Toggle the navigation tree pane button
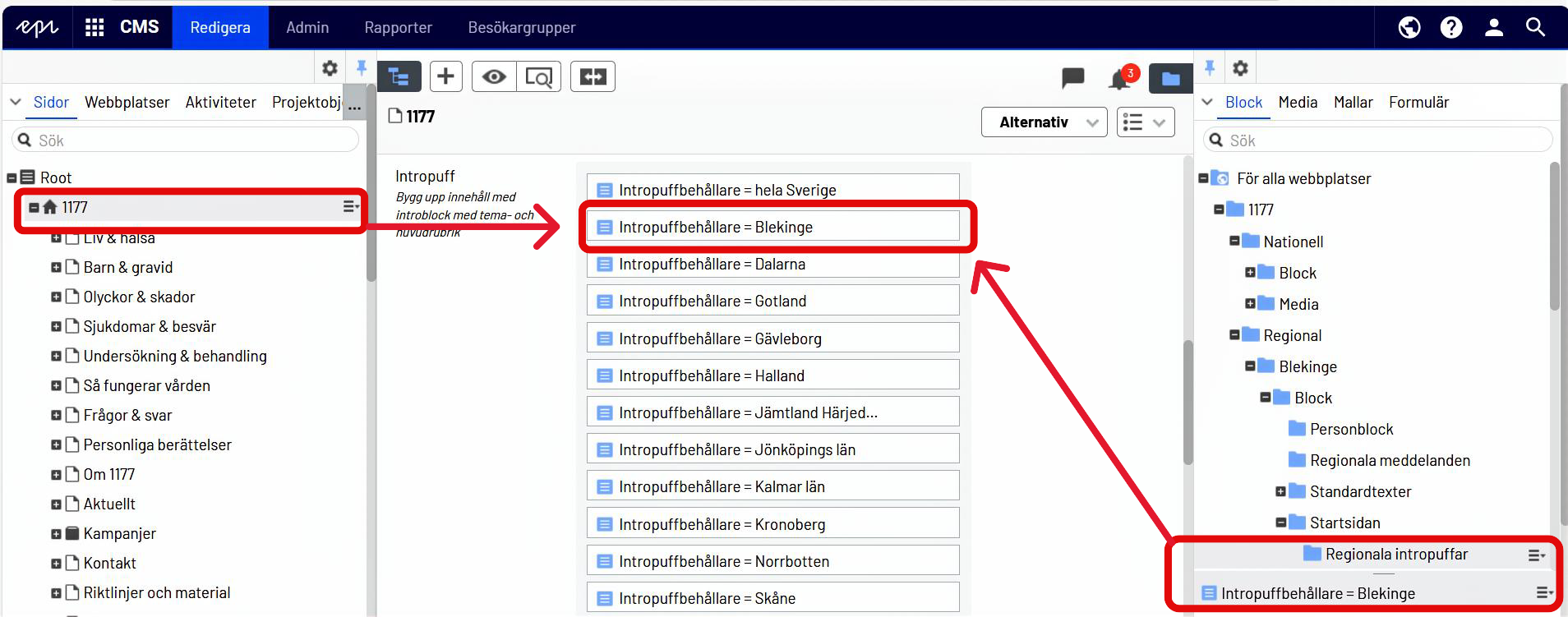Image resolution: width=1568 pixels, height=617 pixels. [399, 76]
